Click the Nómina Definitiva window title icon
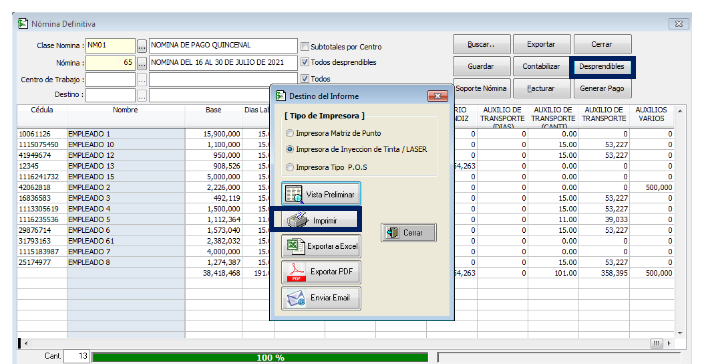The height and width of the screenshot is (364, 705). pyautogui.click(x=23, y=23)
